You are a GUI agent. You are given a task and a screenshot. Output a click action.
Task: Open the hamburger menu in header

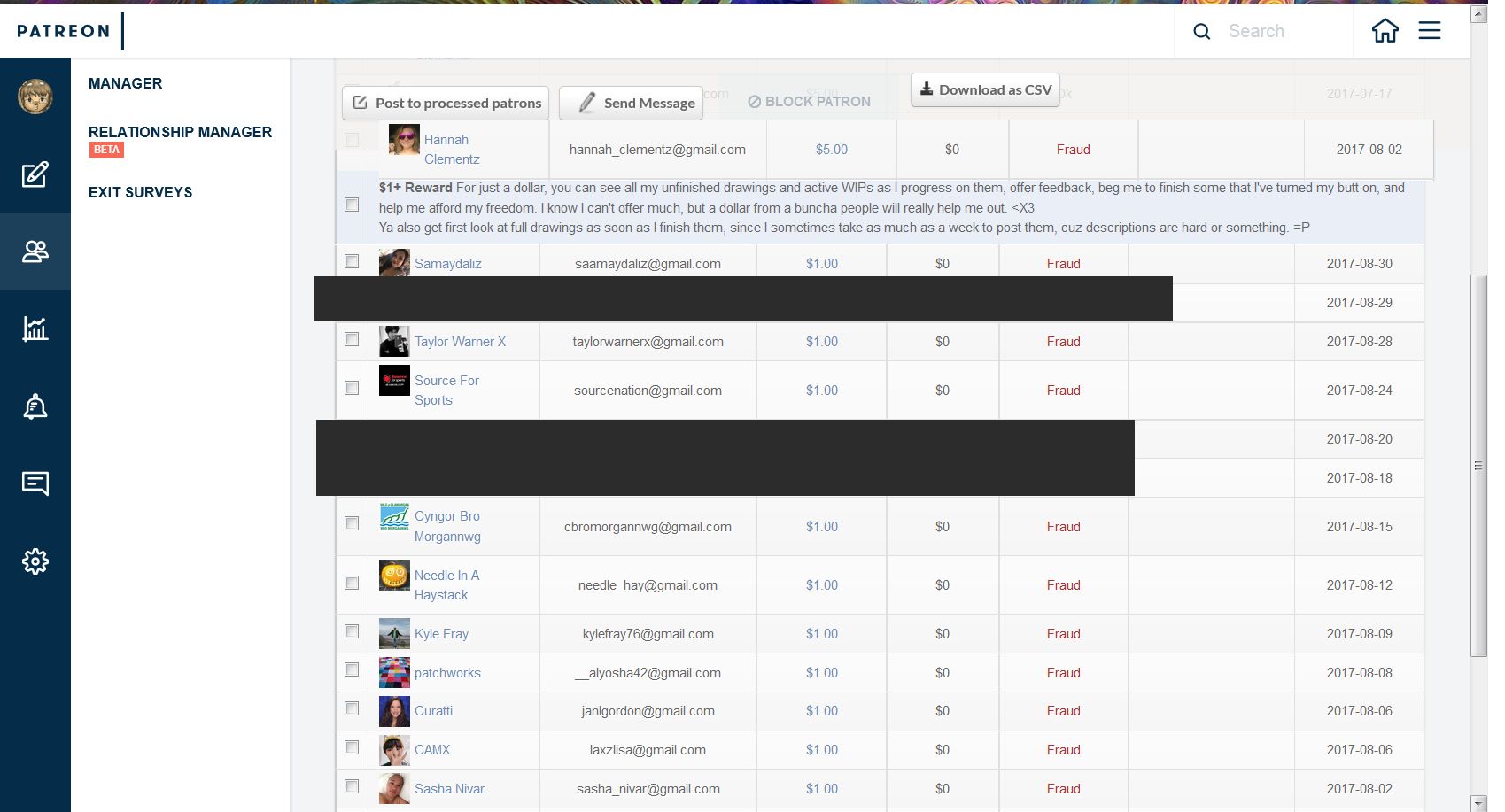[1430, 31]
